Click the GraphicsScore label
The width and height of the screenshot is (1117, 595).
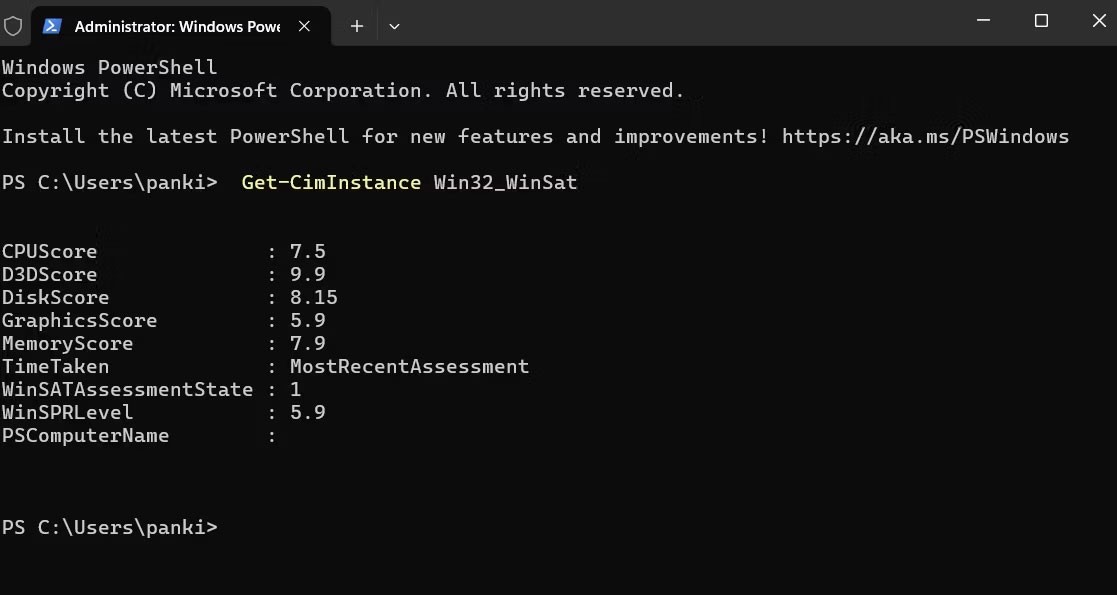tap(80, 320)
